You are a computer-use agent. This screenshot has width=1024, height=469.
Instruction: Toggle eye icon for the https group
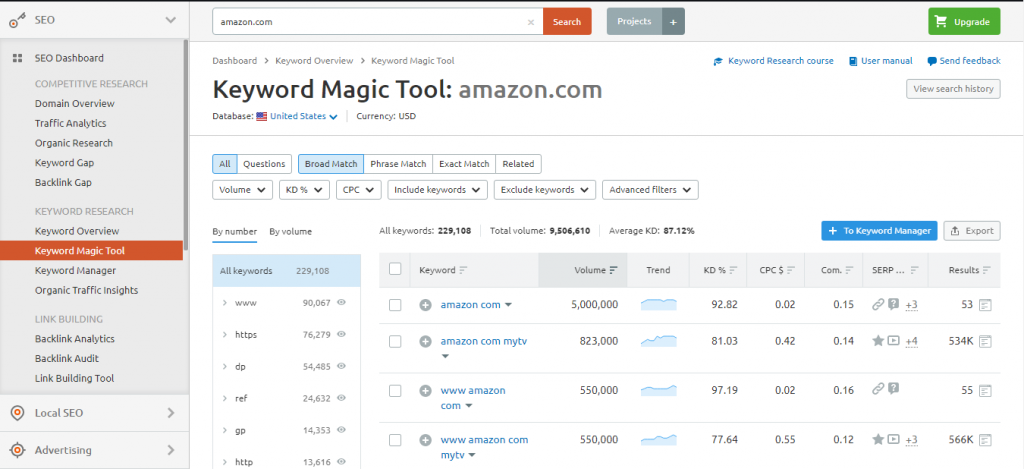[x=341, y=334]
